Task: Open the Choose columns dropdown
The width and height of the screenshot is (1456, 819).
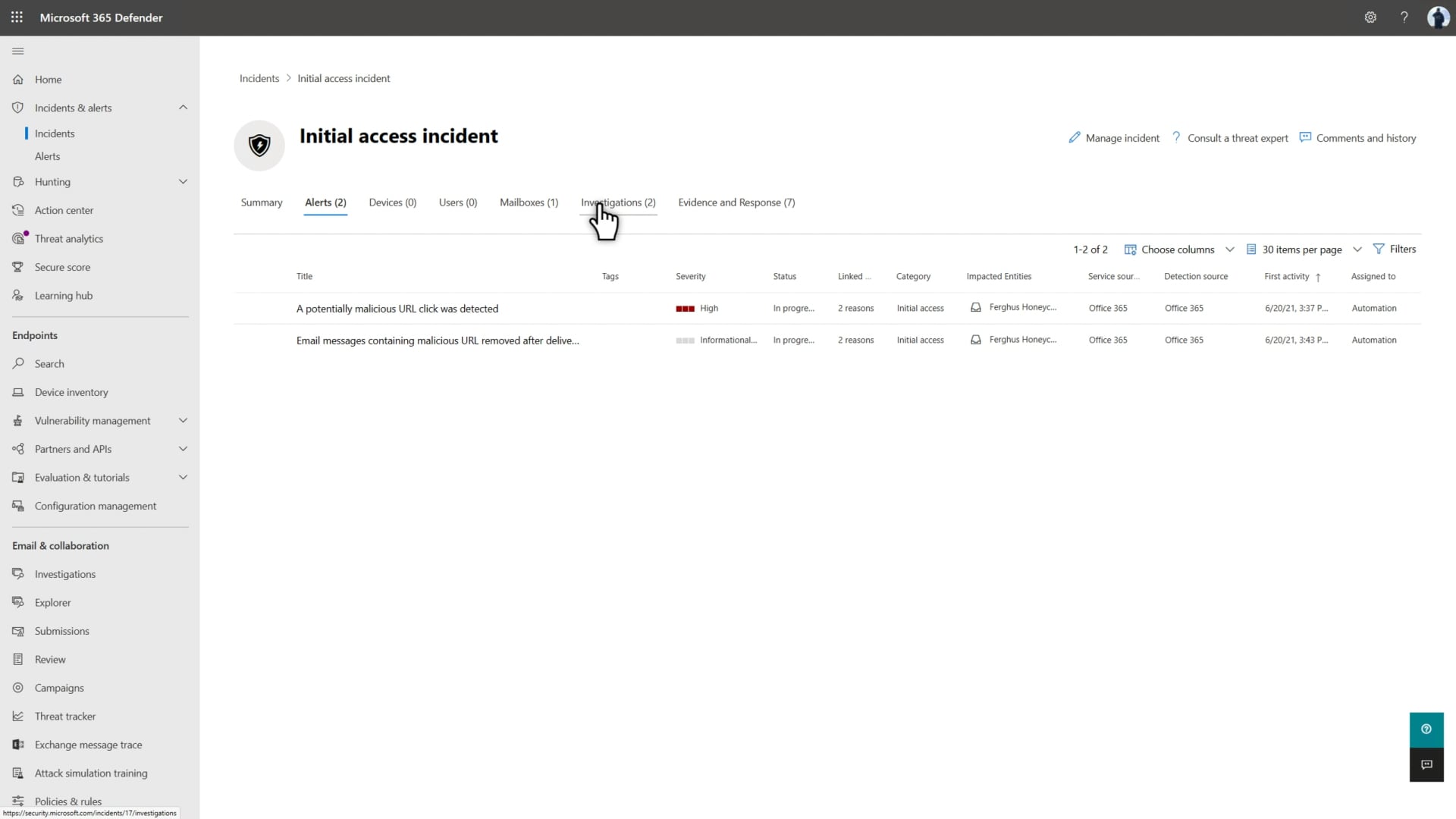Action: click(1179, 249)
